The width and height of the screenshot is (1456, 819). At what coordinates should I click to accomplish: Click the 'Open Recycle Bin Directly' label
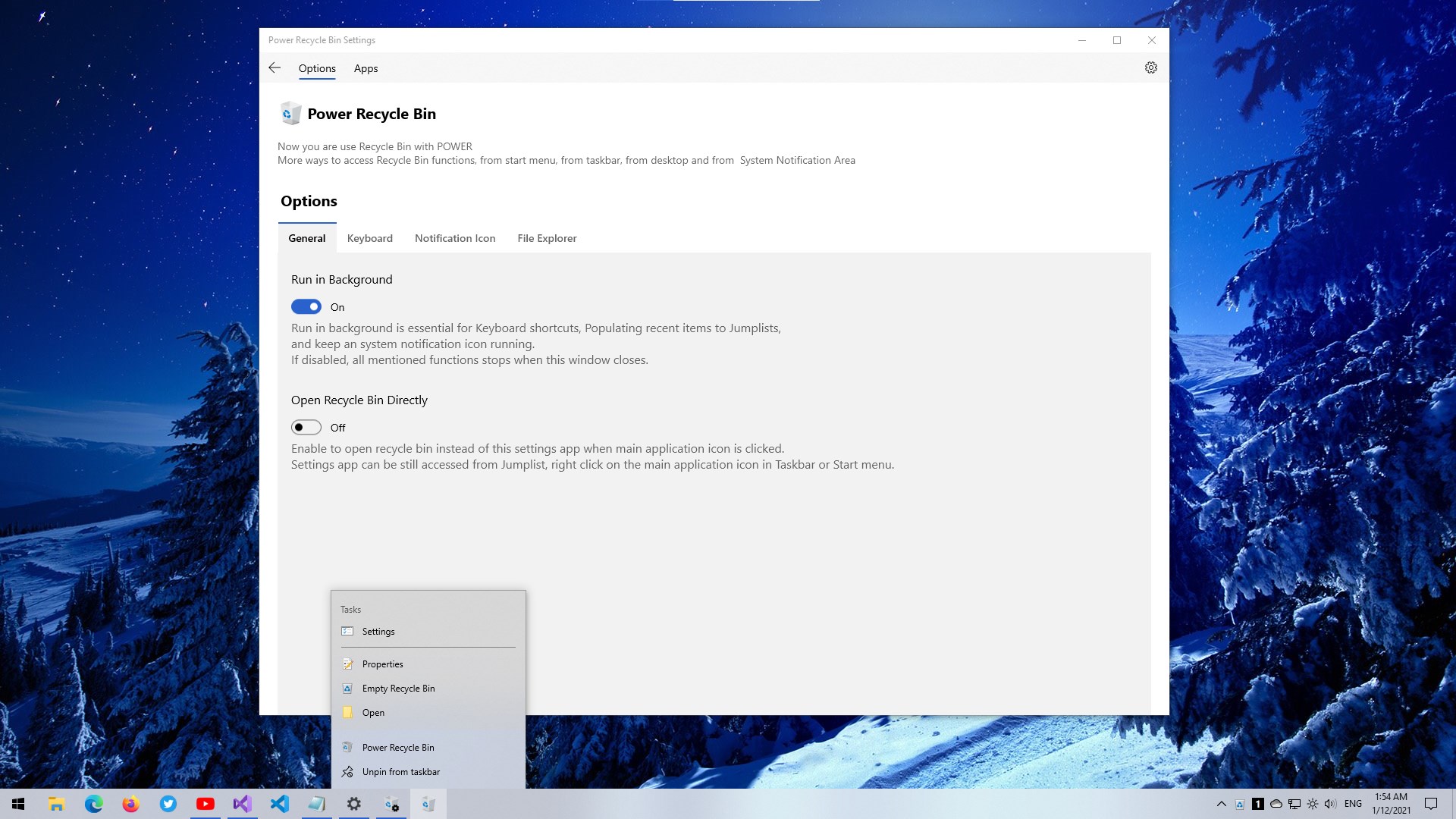click(359, 400)
